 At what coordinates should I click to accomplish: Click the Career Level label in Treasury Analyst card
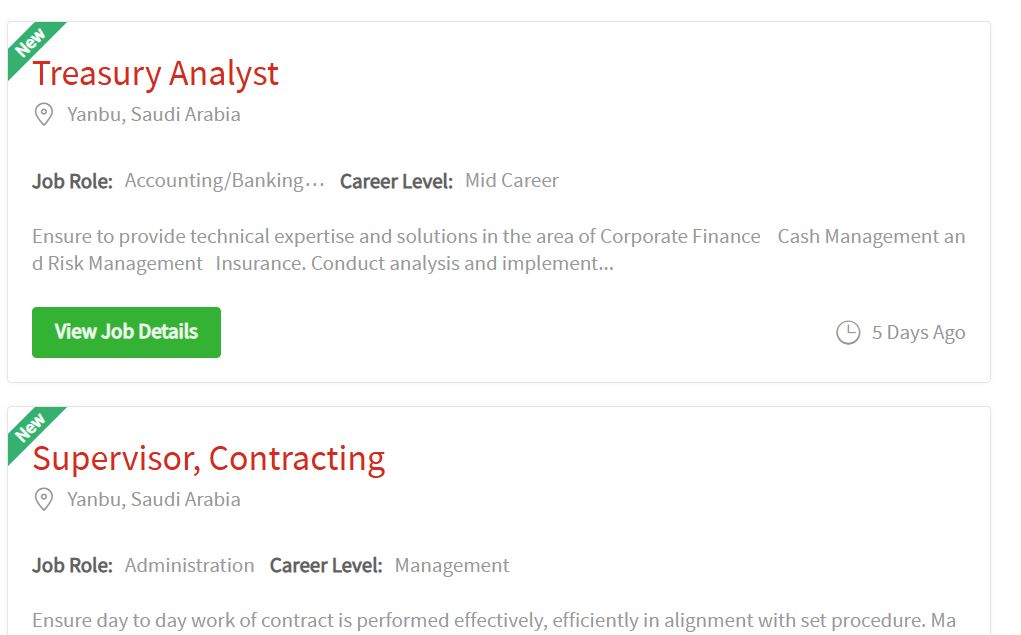397,181
